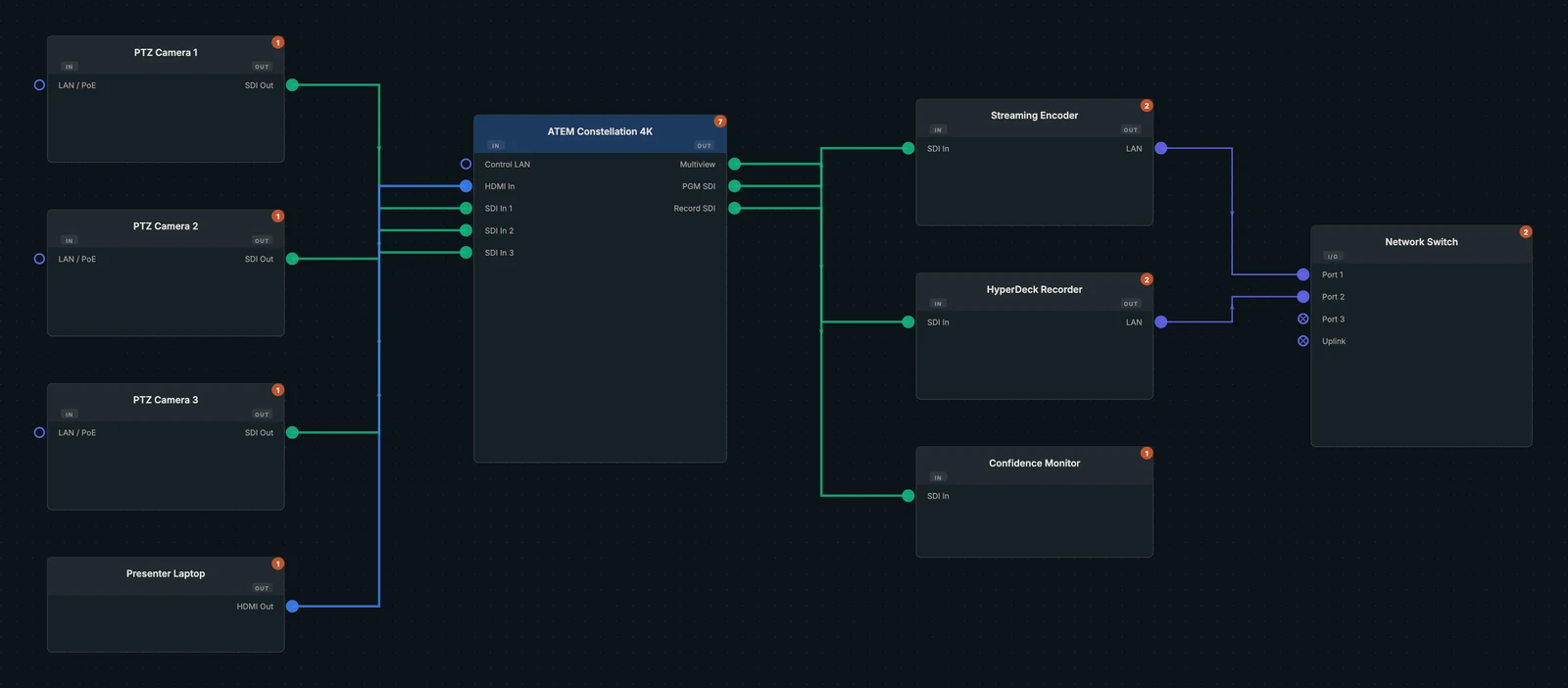Click the Confidence Monitor connection count badge
1568x688 pixels.
(x=1147, y=453)
